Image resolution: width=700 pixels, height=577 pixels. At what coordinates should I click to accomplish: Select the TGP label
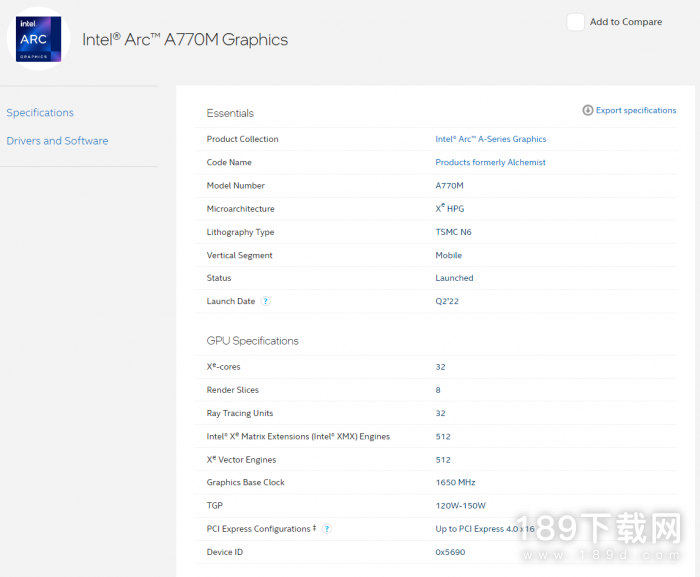tap(214, 506)
